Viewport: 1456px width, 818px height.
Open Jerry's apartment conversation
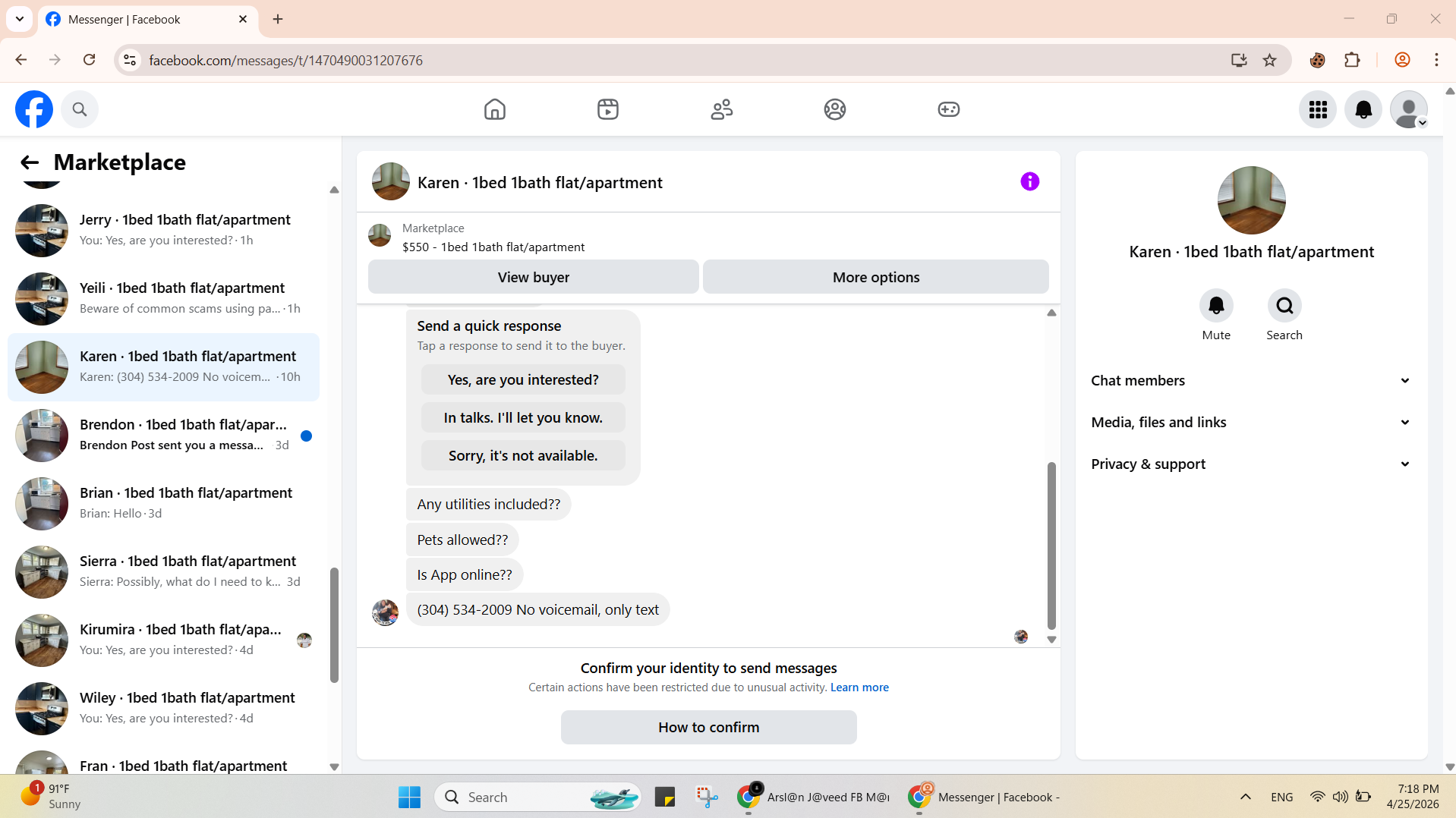tap(163, 231)
